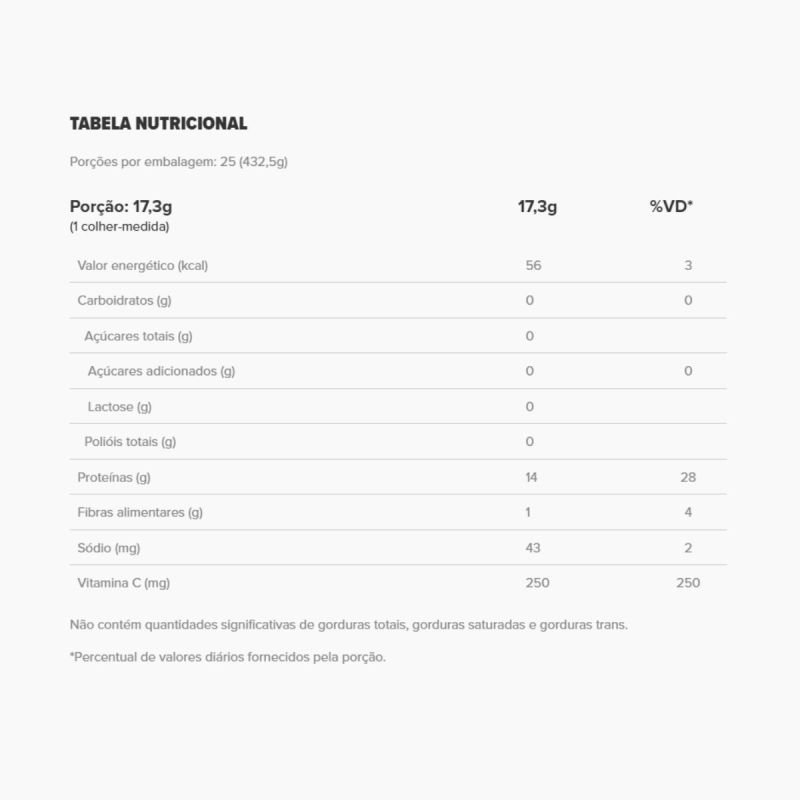The image size is (800, 800).
Task: Select the Sódio (mg) row label
Action: (108, 548)
